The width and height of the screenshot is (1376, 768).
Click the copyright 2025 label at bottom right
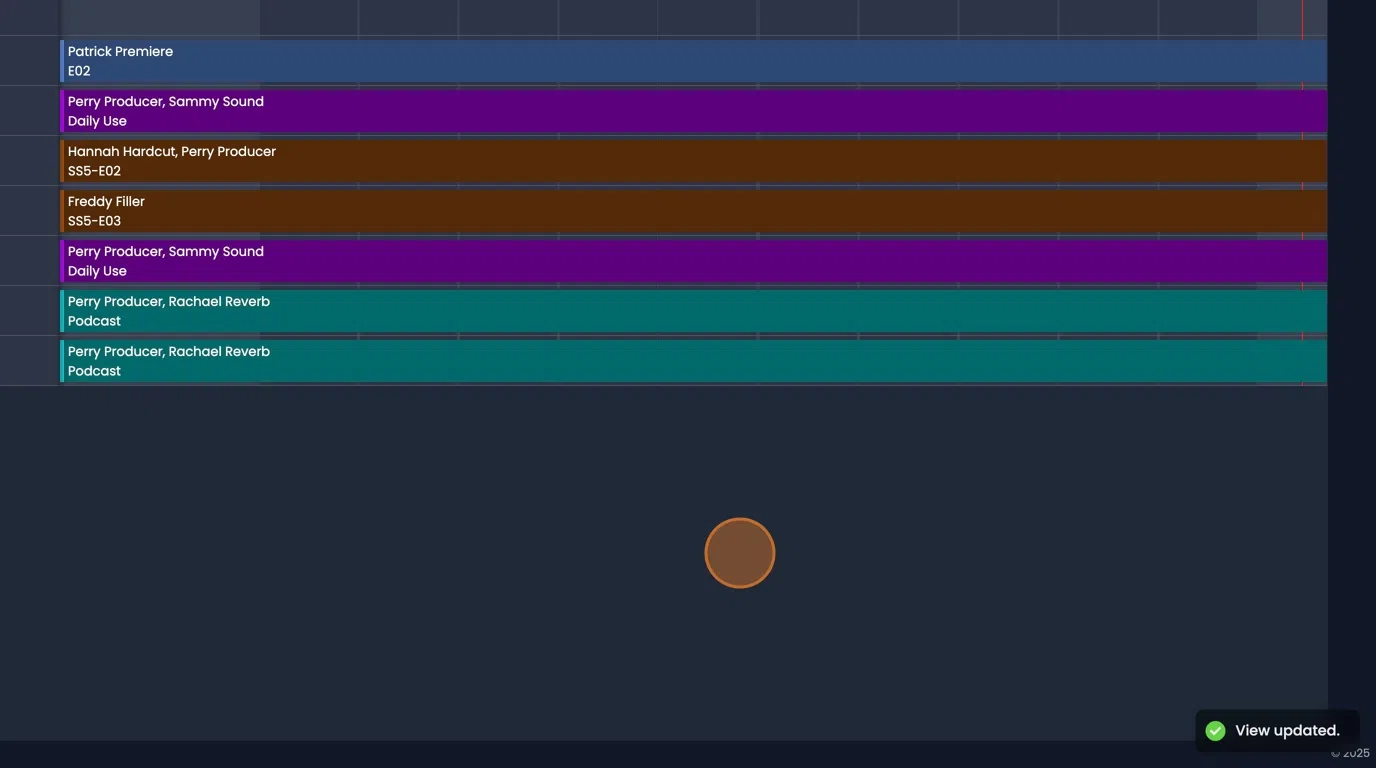1349,753
